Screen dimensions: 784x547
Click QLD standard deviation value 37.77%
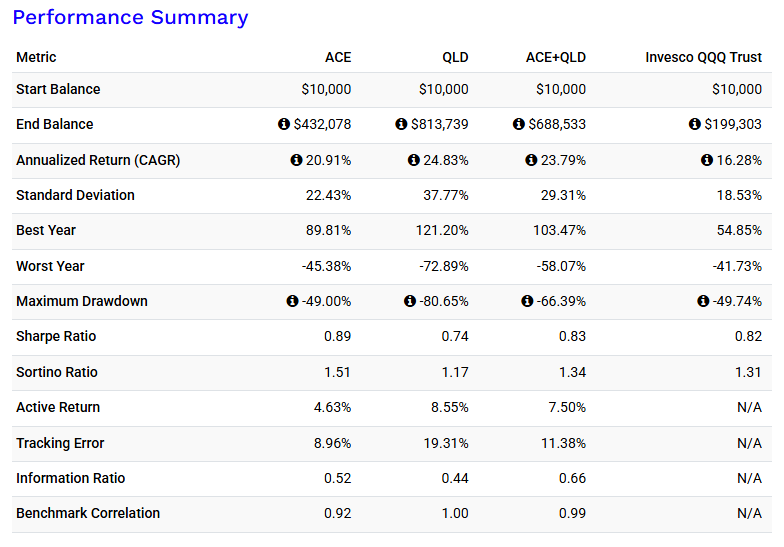coord(446,195)
